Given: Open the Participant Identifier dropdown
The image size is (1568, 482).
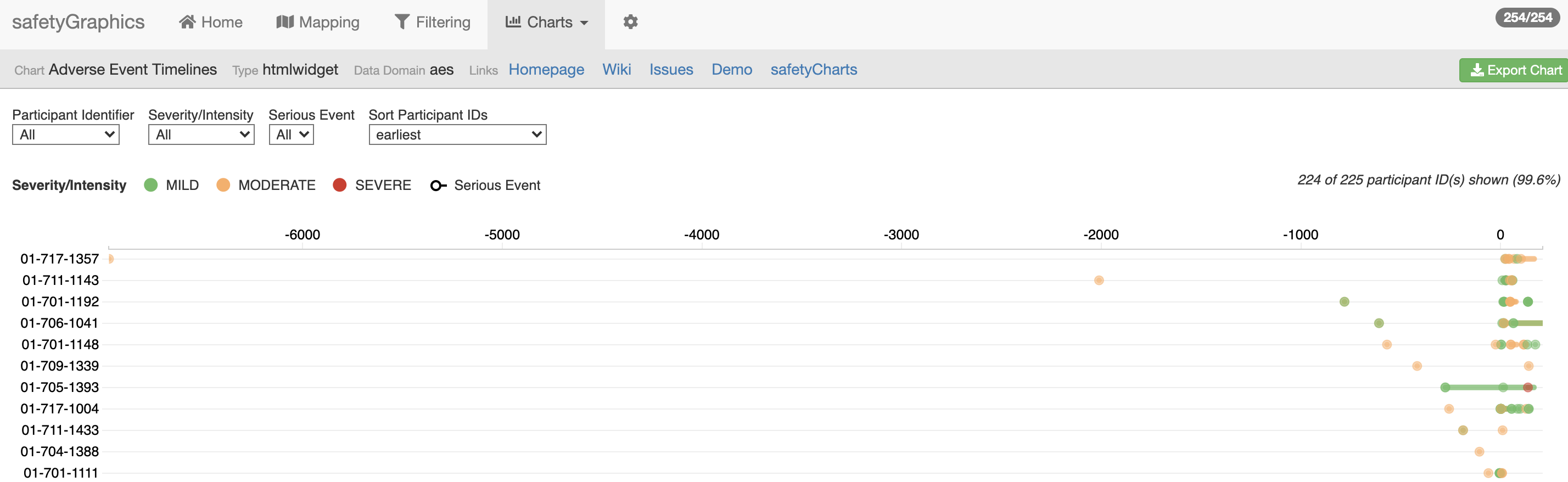Looking at the screenshot, I should point(66,134).
